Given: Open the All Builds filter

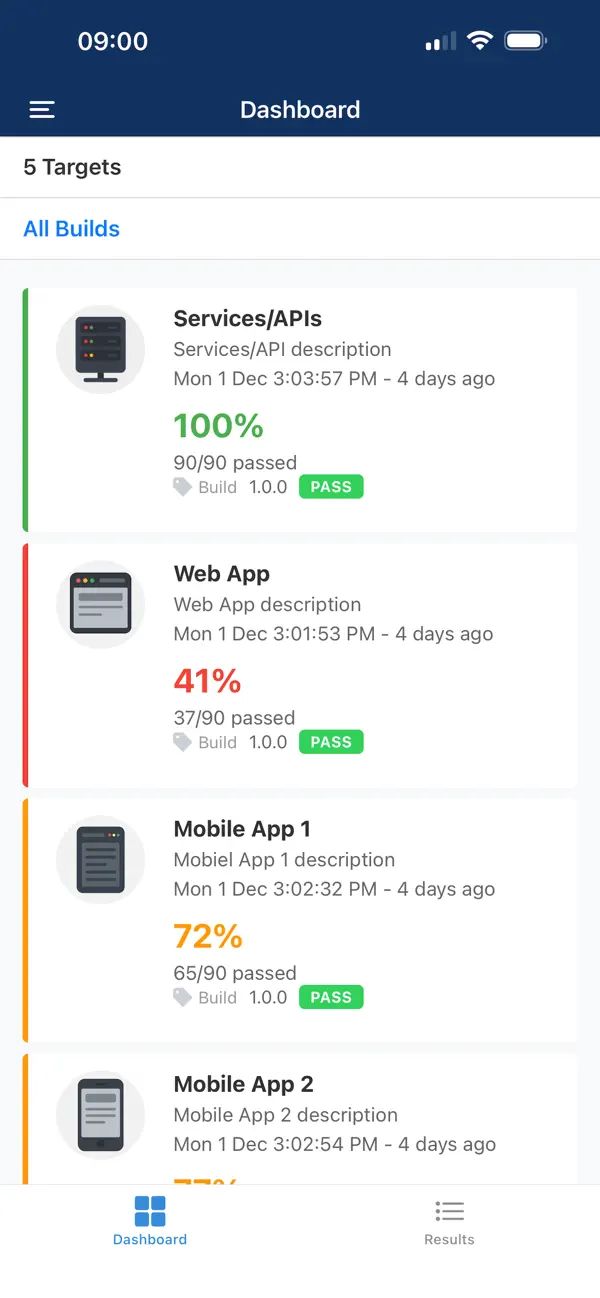Looking at the screenshot, I should pos(71,228).
